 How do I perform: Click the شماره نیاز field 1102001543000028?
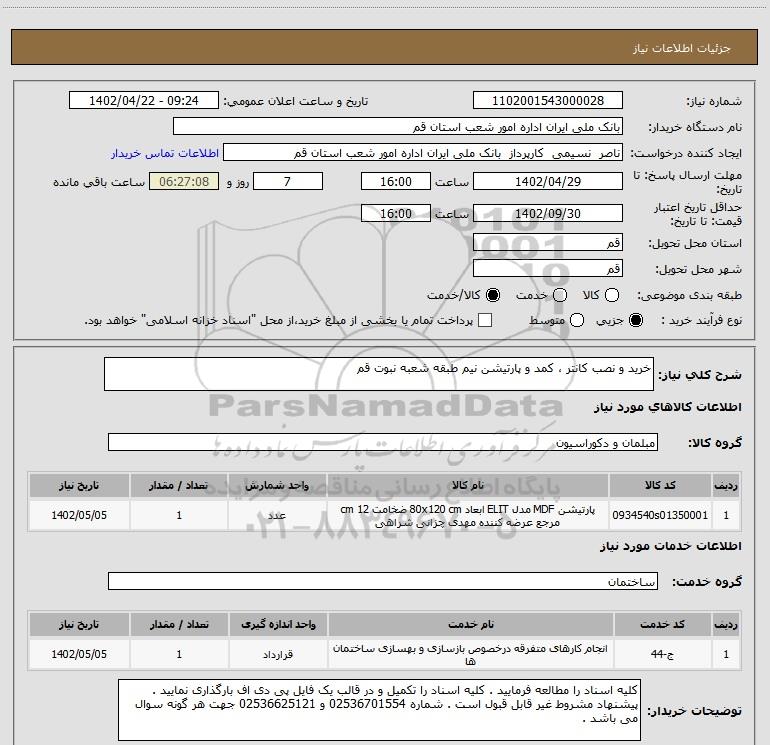[x=548, y=101]
